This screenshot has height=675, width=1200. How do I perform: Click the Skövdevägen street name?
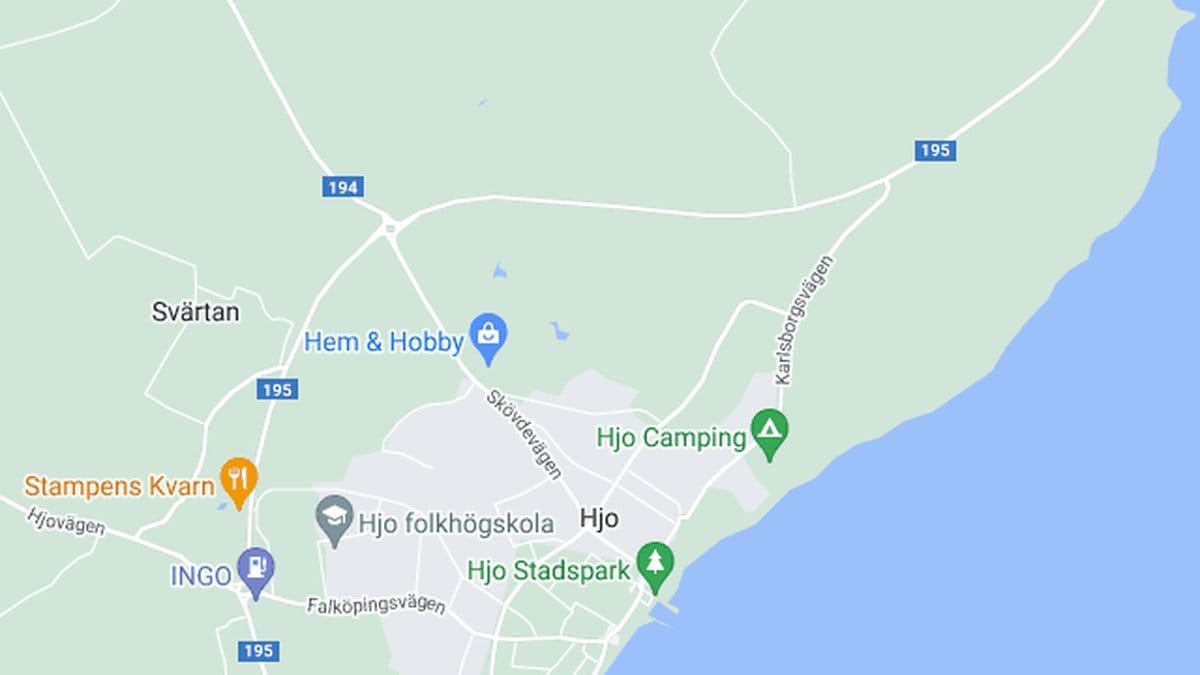525,433
